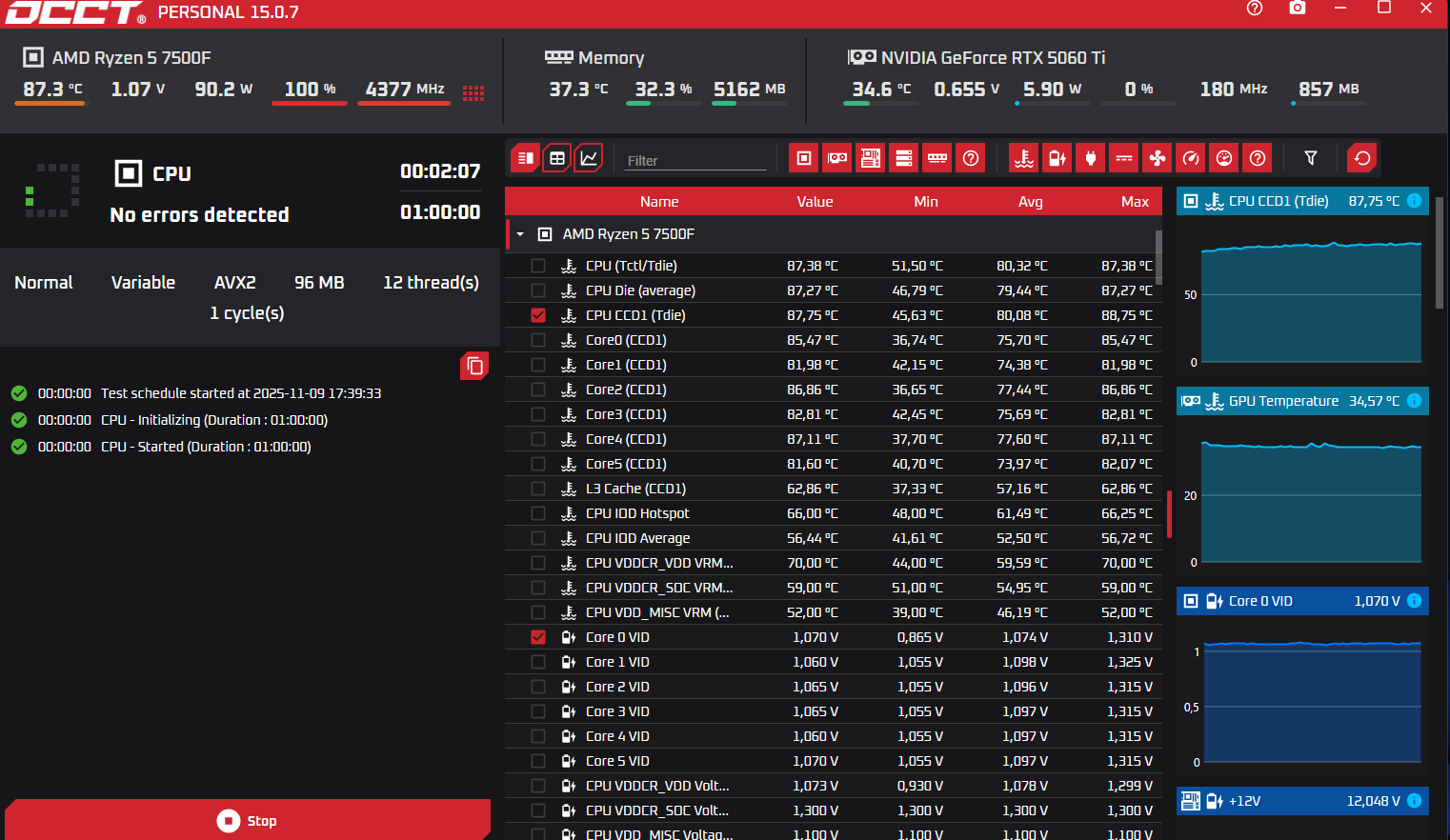Open info for +12V graph
The width and height of the screenshot is (1450, 840).
[1415, 801]
